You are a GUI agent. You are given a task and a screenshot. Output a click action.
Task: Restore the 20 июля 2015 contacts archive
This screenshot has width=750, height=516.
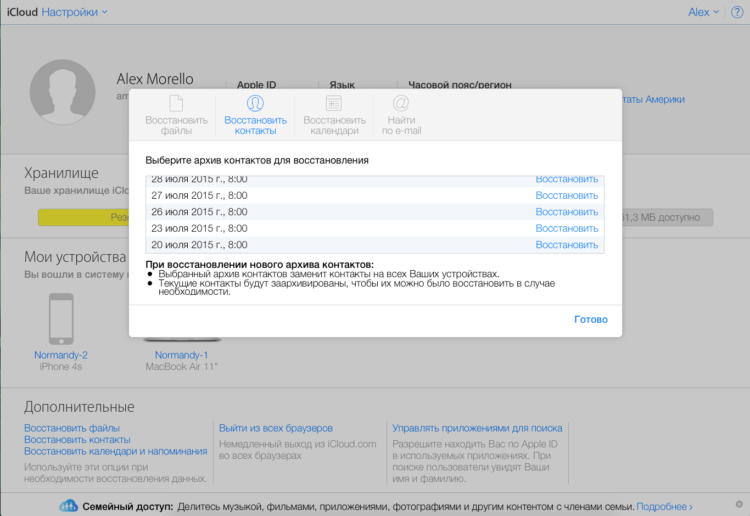[566, 244]
